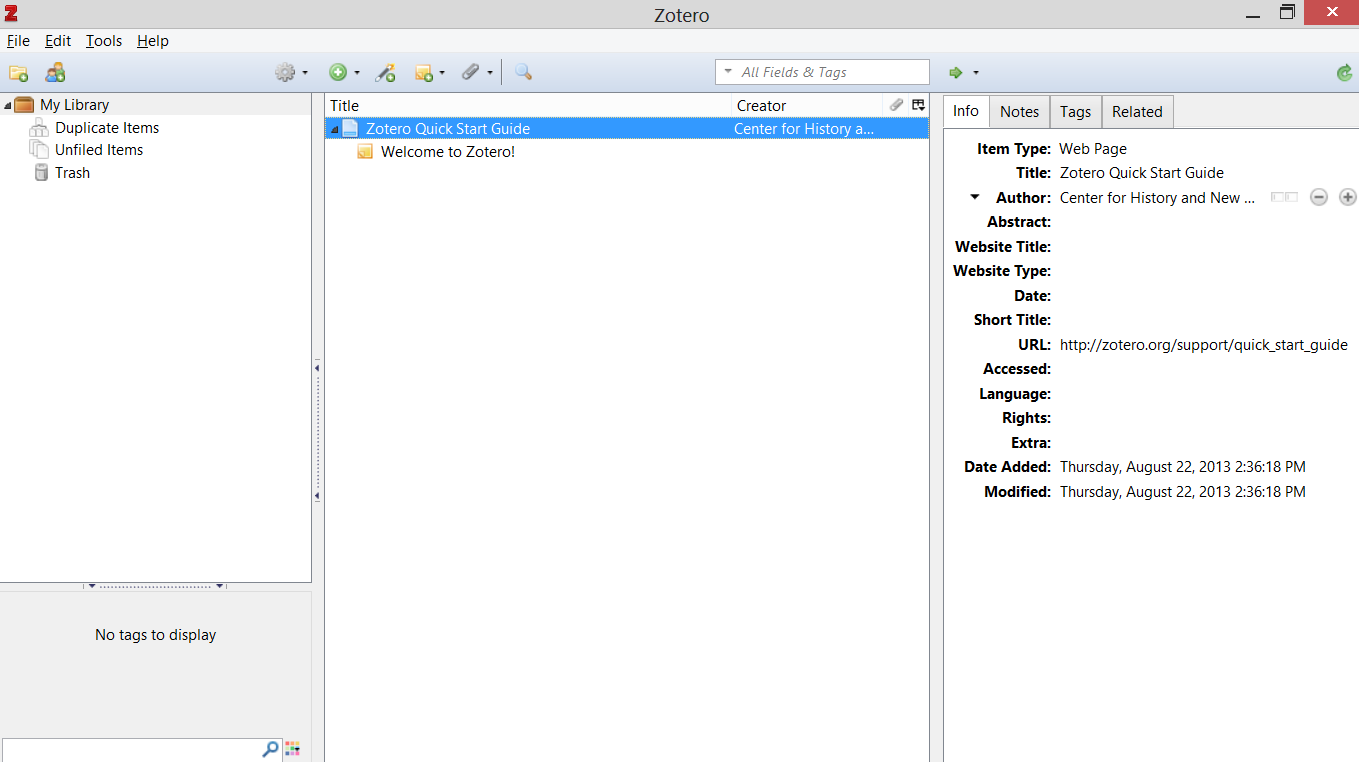Select the Welcome to Zotero! note
1359x762 pixels.
[448, 152]
